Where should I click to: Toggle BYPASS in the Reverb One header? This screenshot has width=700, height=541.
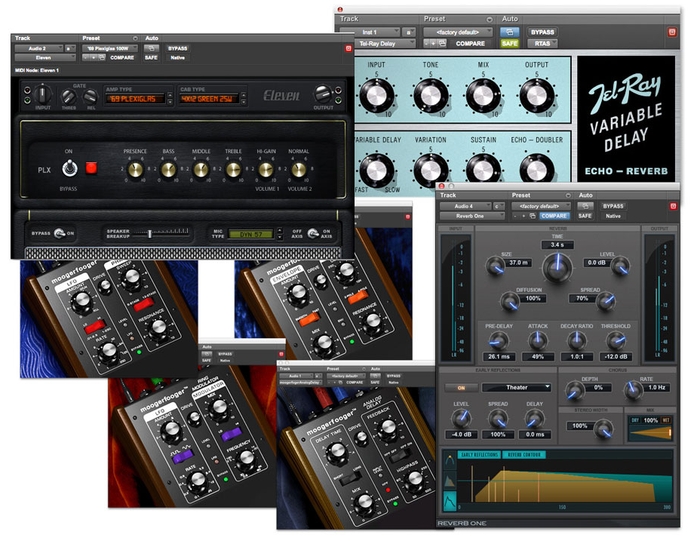click(x=613, y=206)
